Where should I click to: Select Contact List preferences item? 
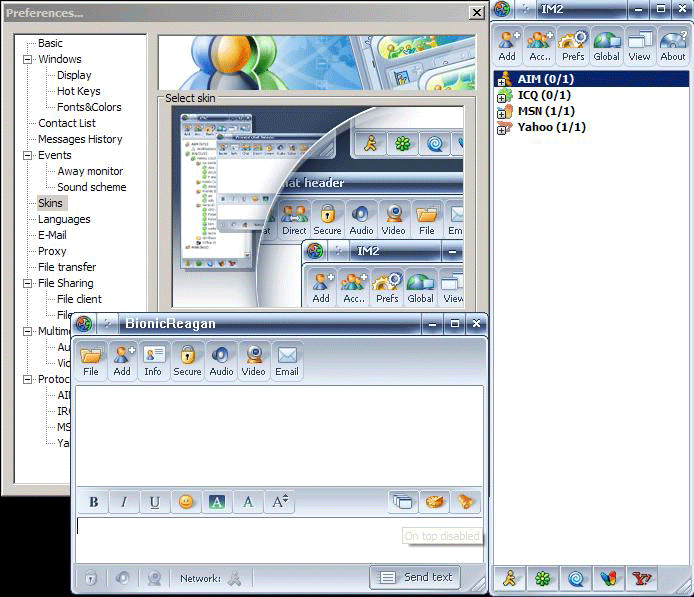[67, 123]
